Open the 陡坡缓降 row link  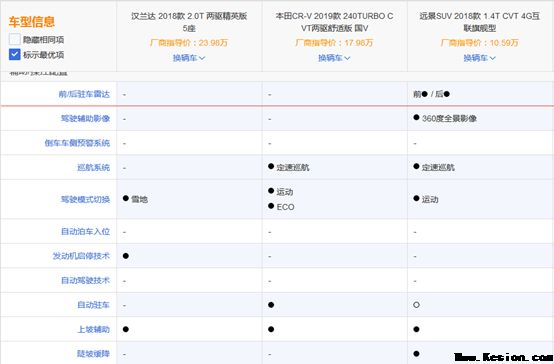pyautogui.click(x=94, y=354)
